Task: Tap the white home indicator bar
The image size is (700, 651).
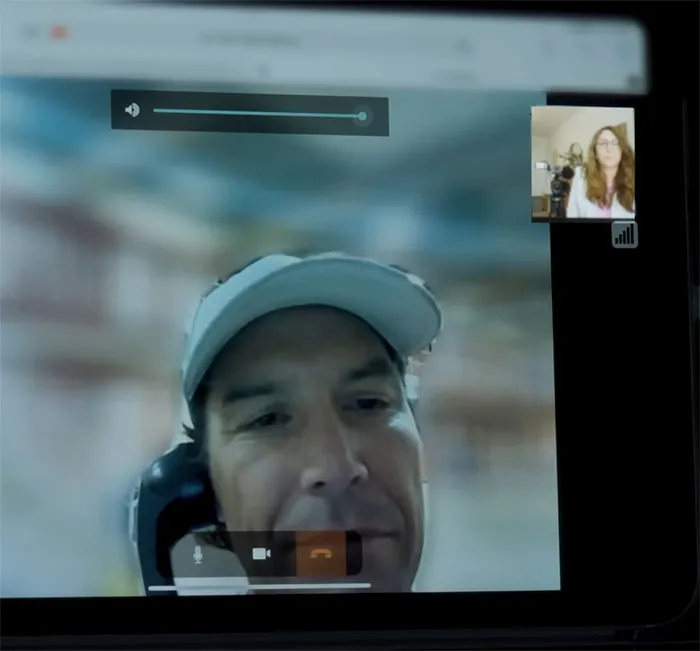Action: [x=259, y=587]
